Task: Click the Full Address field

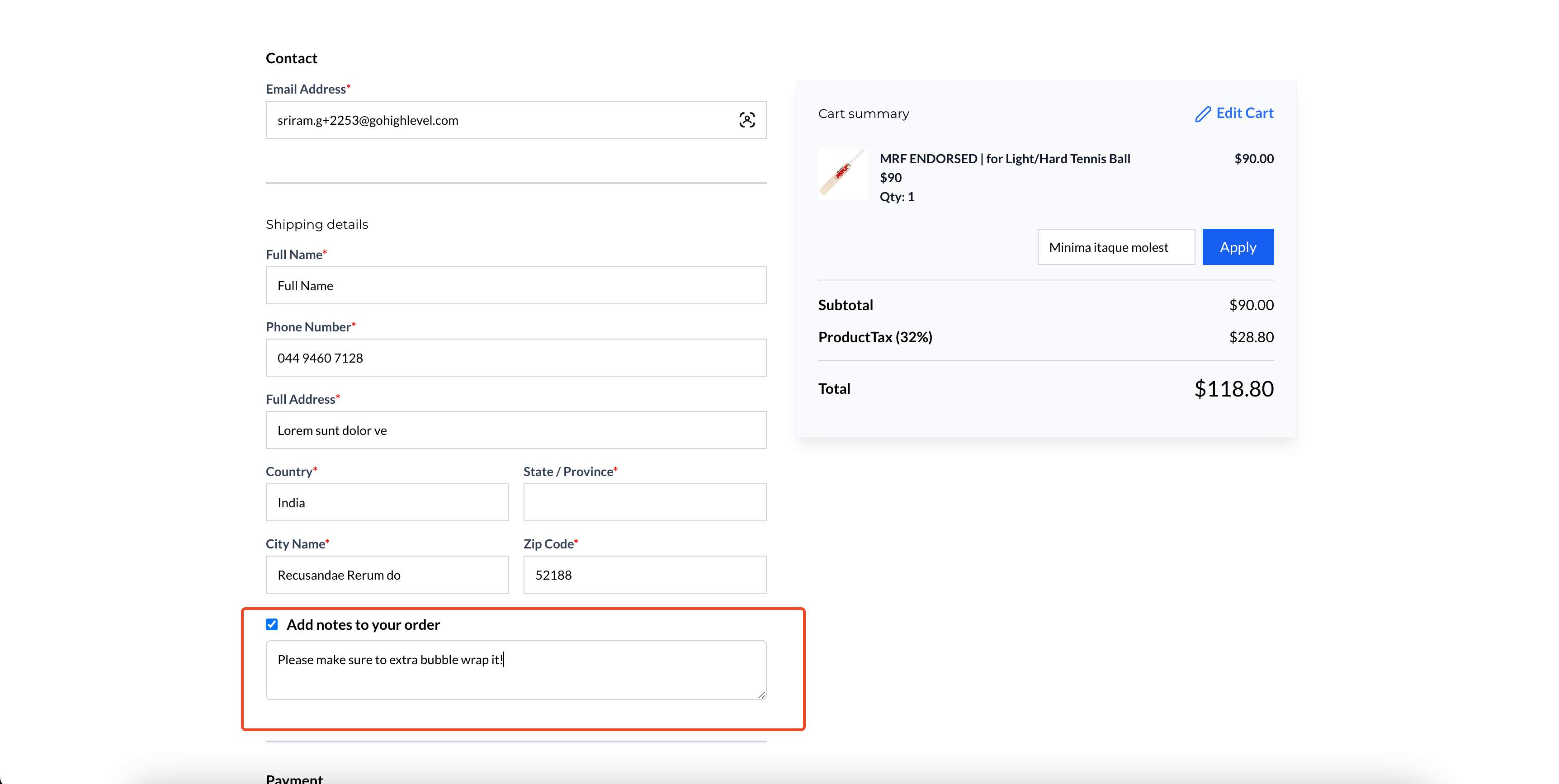Action: pyautogui.click(x=515, y=430)
